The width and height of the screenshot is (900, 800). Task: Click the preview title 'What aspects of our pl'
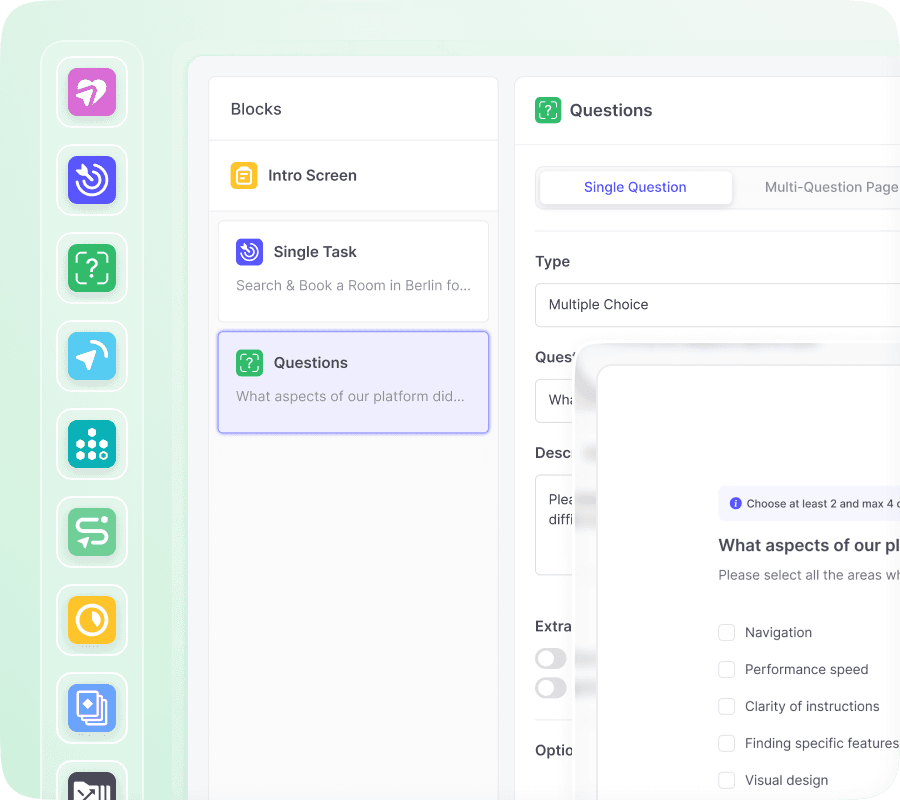(809, 545)
